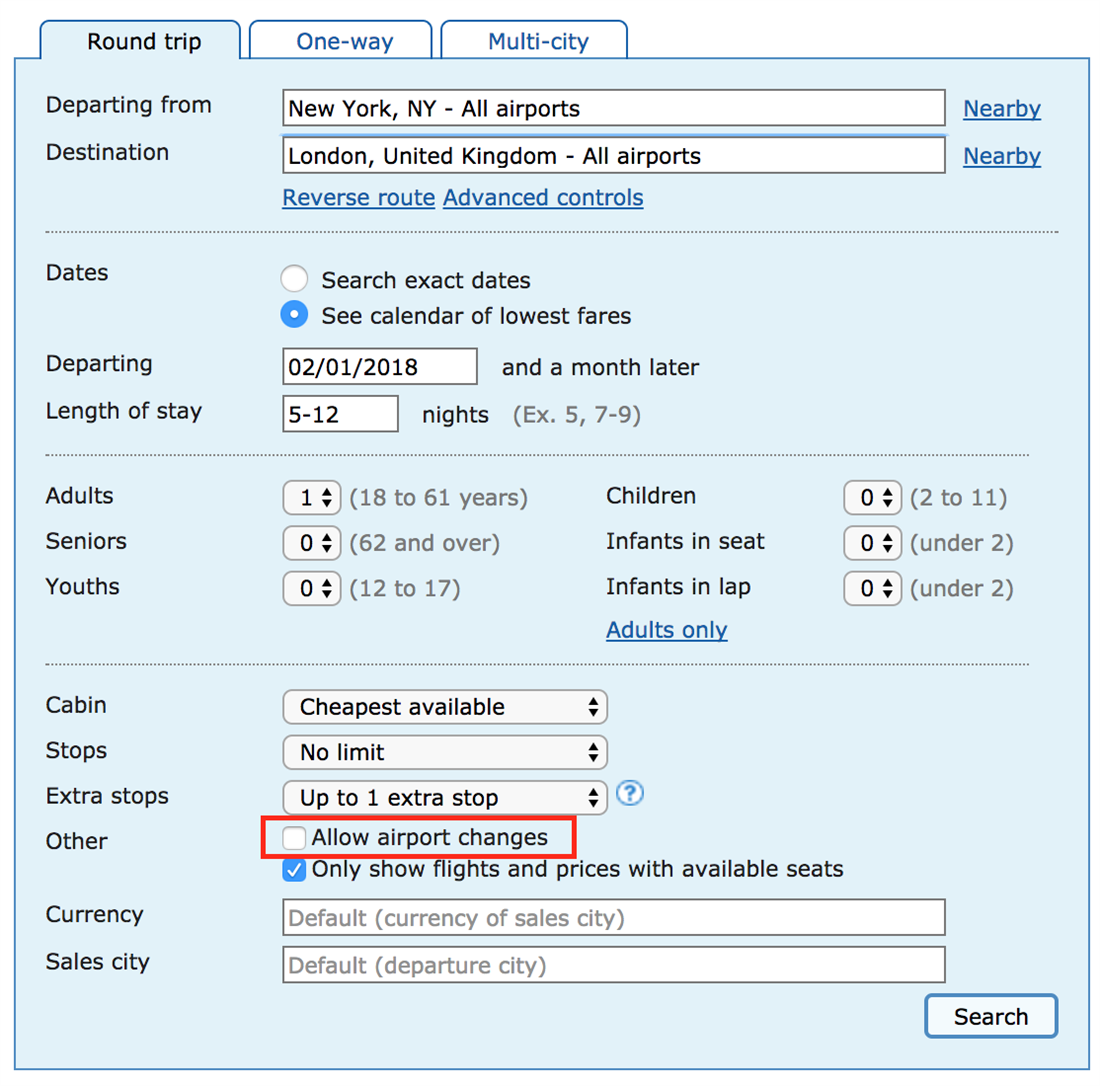Viewport: 1100px width, 1086px height.
Task: Click the help icon beside Extra stops
Action: [630, 794]
